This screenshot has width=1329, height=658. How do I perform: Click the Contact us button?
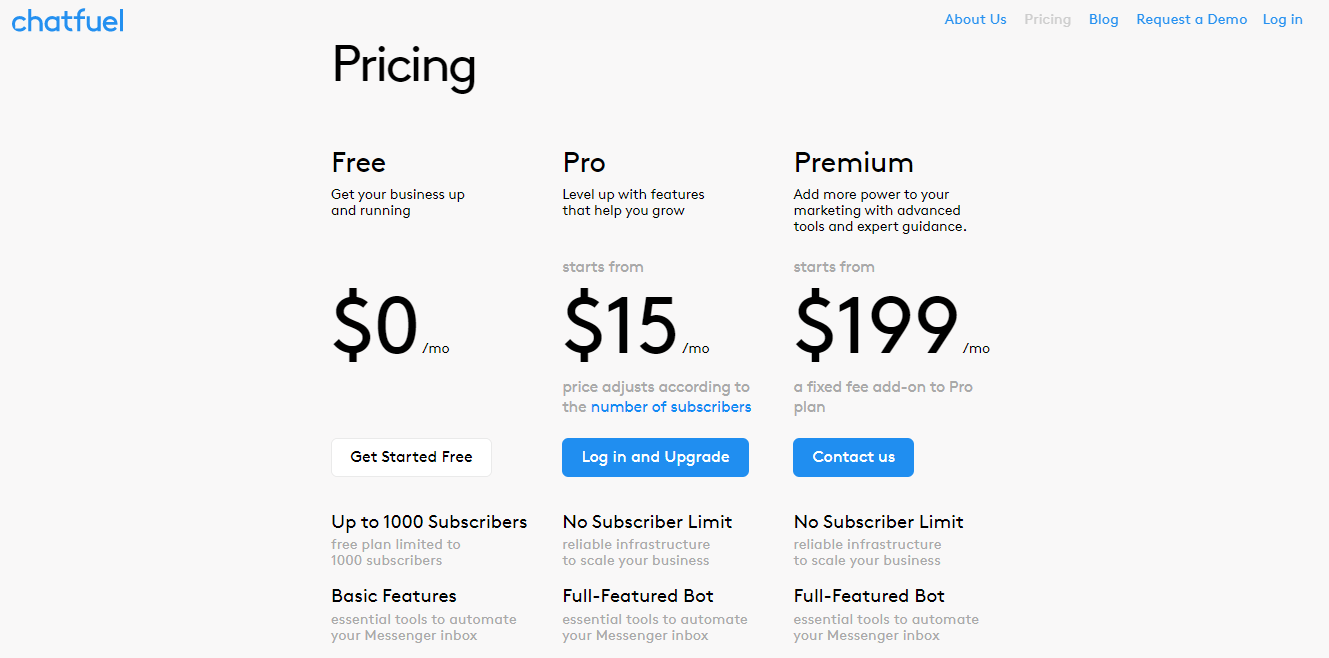pyautogui.click(x=853, y=457)
